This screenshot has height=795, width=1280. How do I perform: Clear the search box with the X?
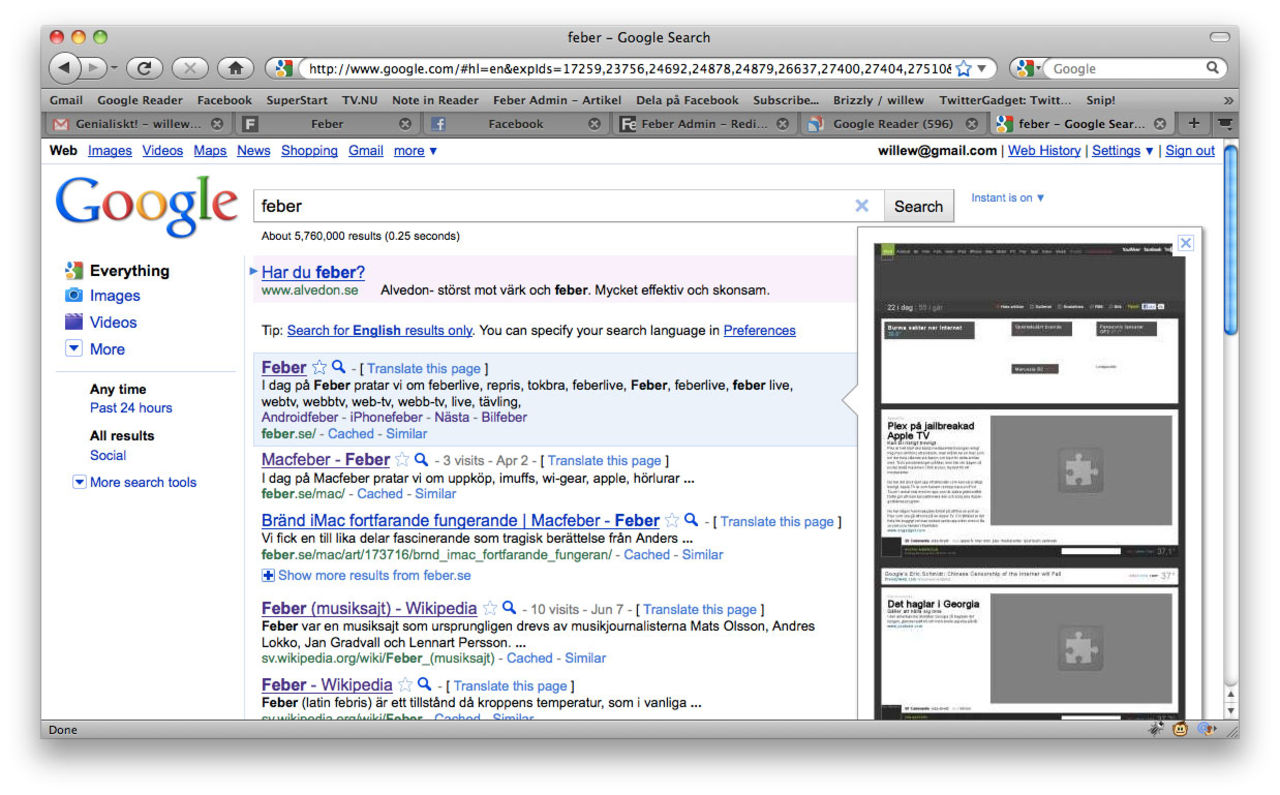[x=862, y=206]
